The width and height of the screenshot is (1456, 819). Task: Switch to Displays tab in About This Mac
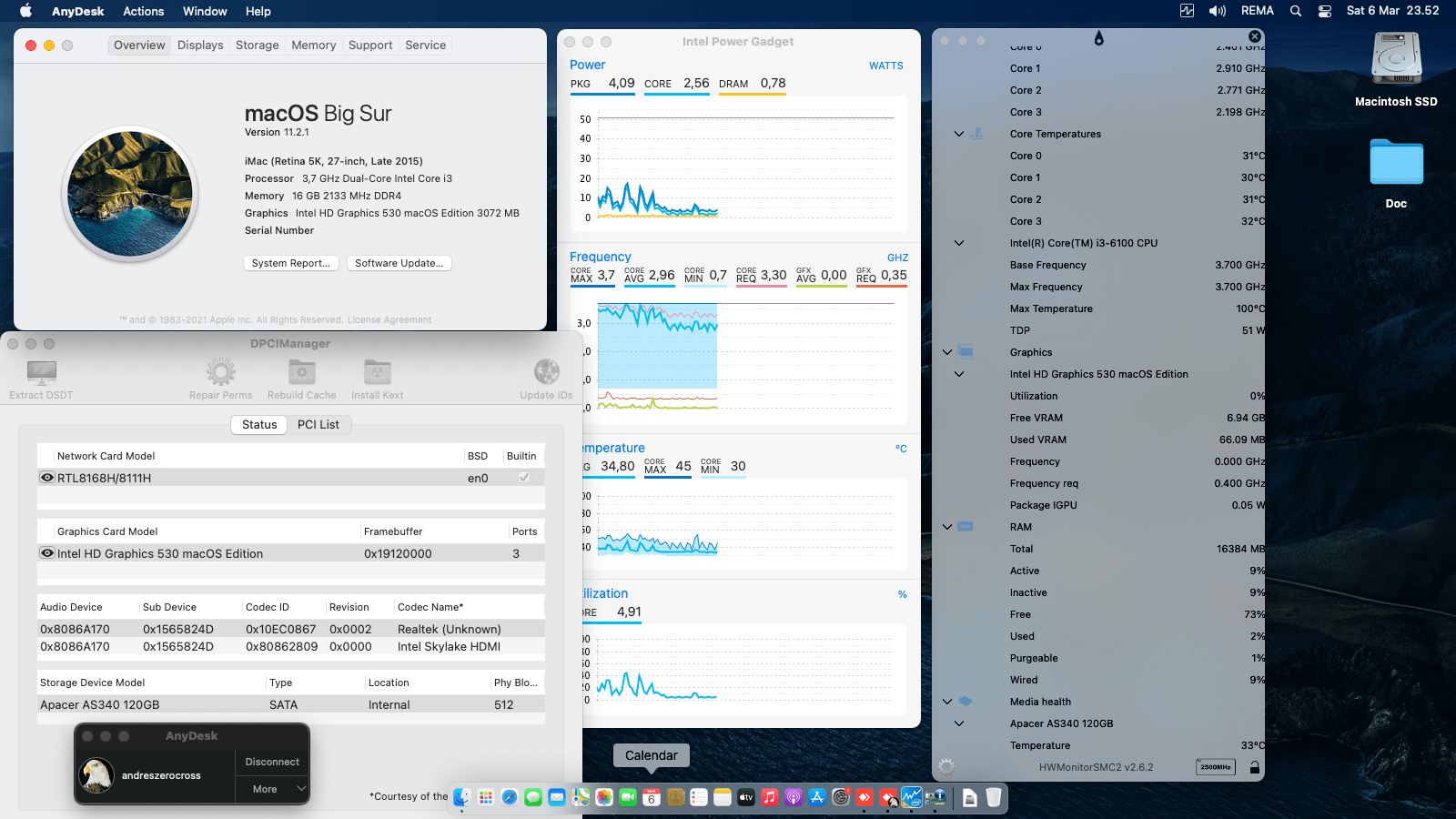200,45
